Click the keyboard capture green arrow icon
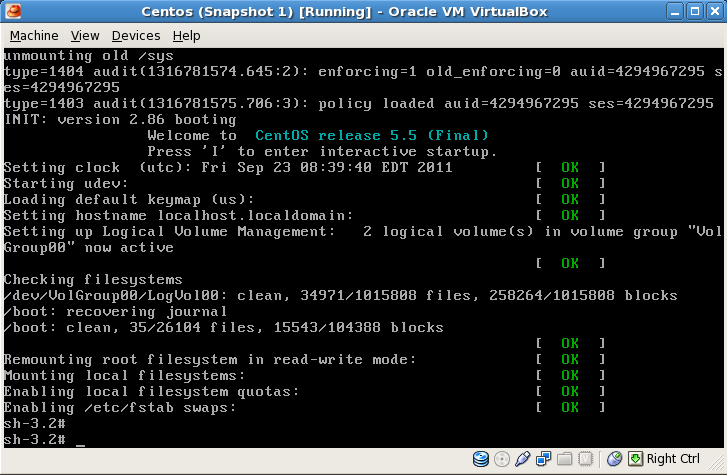 (x=635, y=459)
